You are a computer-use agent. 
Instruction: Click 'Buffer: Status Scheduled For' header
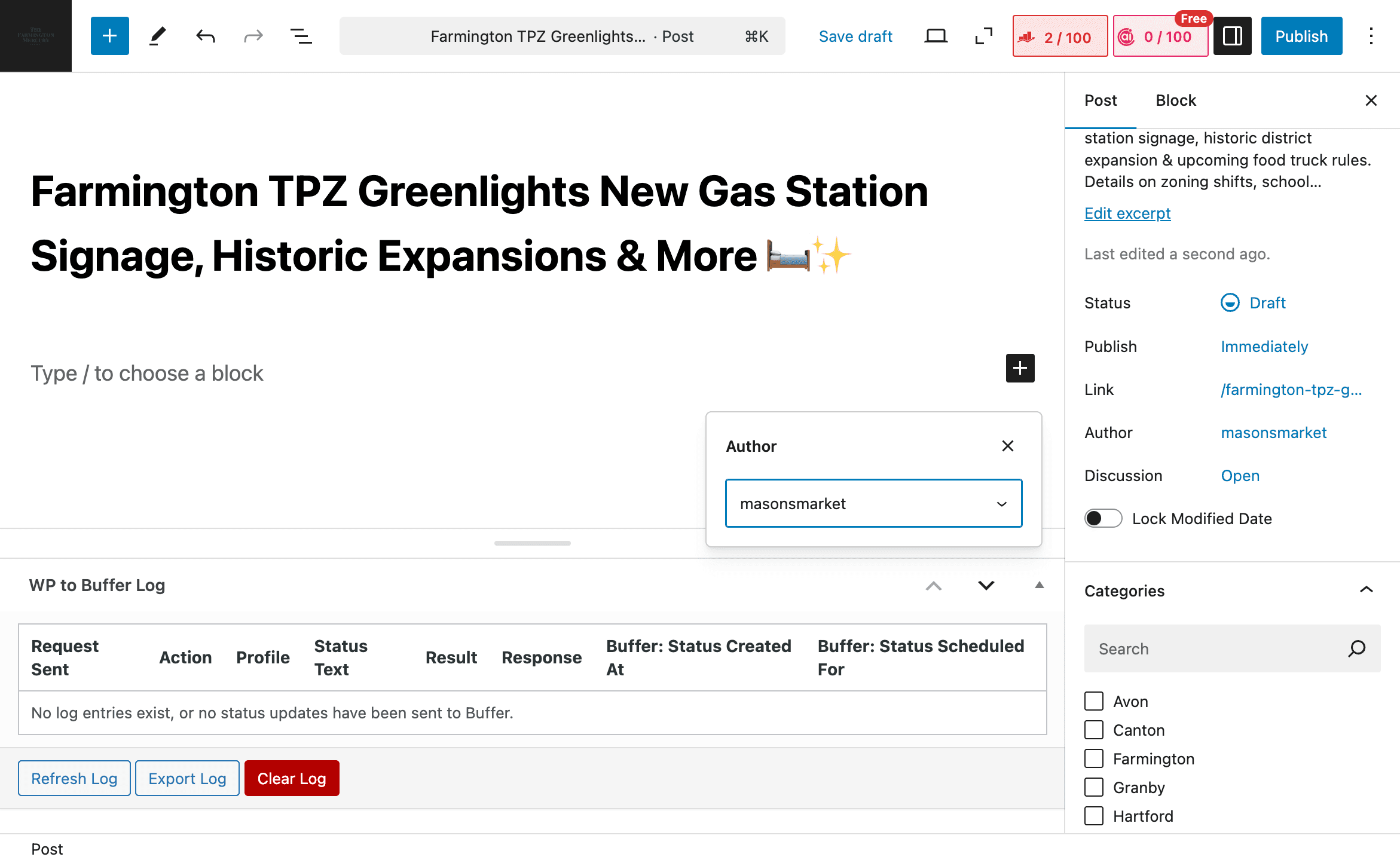click(921, 657)
